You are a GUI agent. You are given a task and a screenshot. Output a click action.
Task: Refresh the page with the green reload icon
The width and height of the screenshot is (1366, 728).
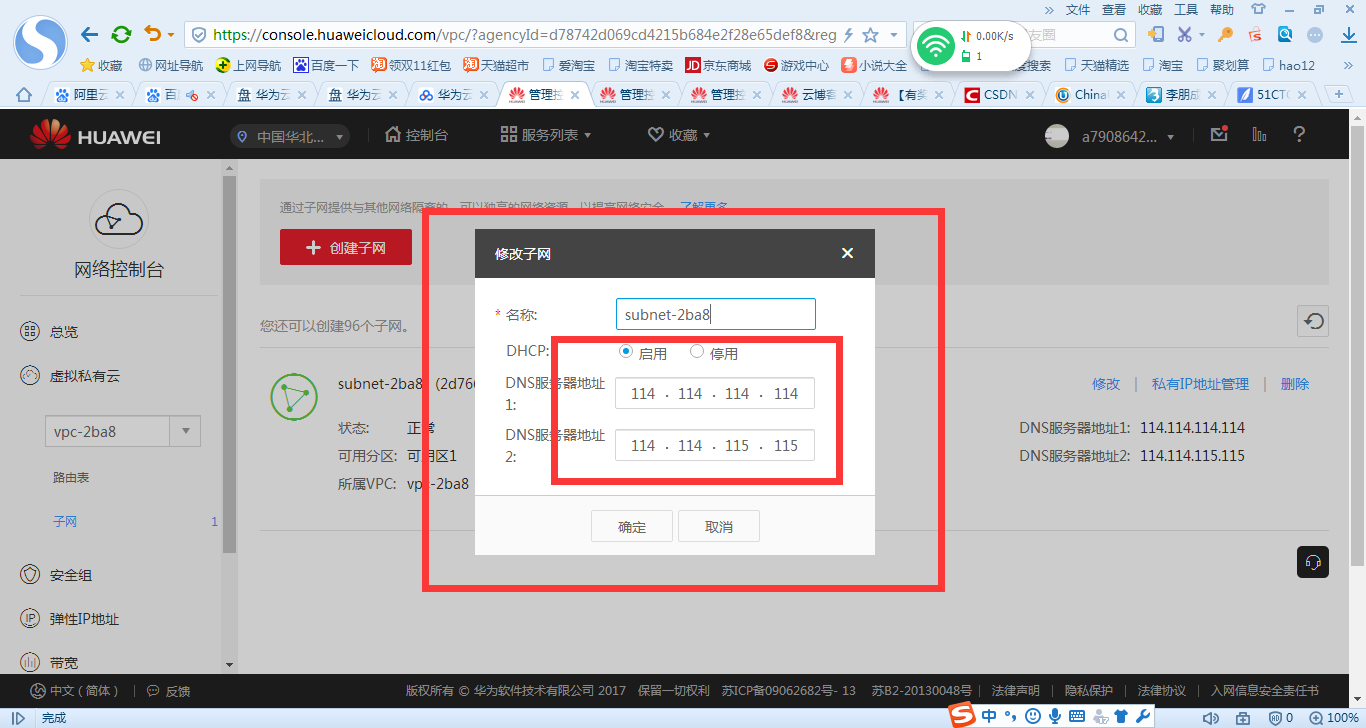(x=121, y=35)
